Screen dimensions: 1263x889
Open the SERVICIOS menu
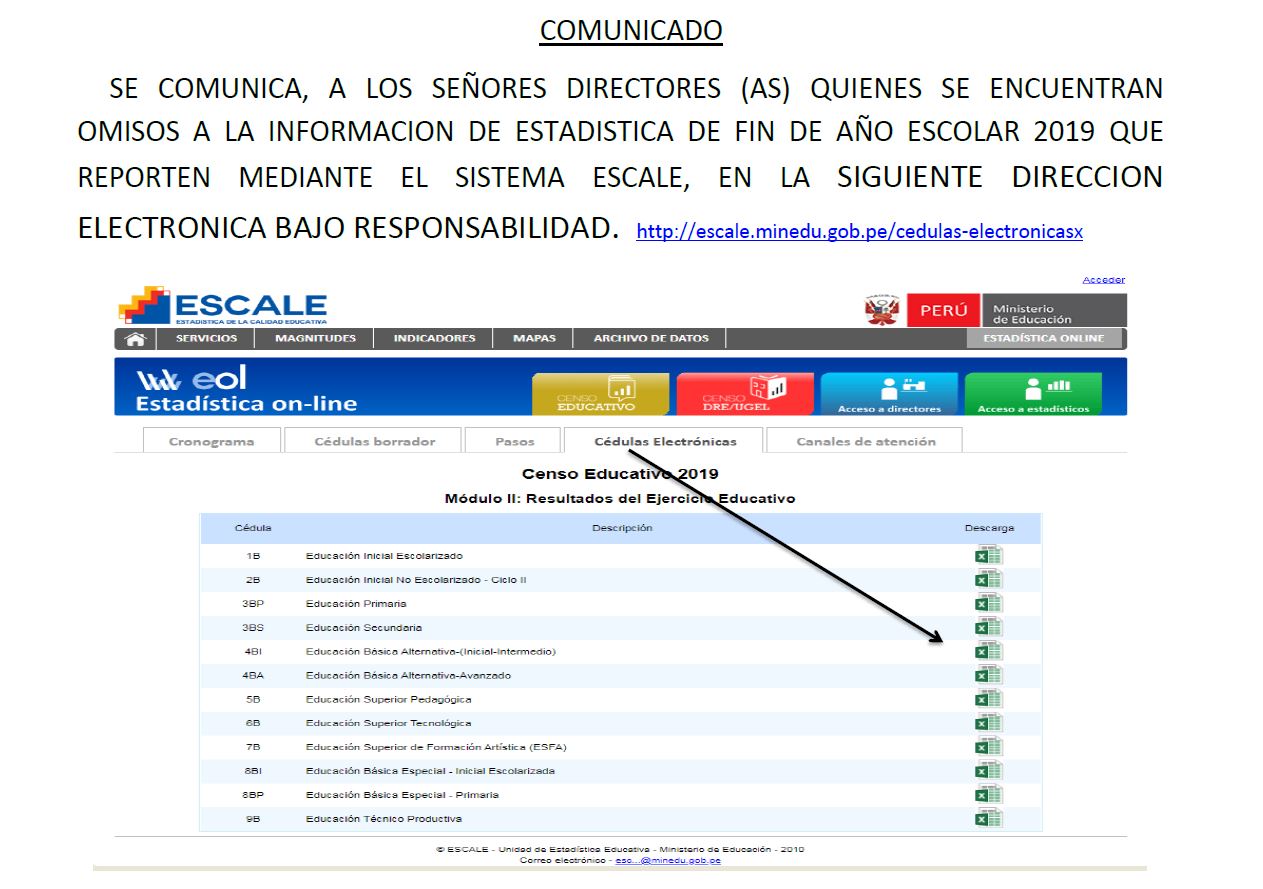pyautogui.click(x=207, y=339)
